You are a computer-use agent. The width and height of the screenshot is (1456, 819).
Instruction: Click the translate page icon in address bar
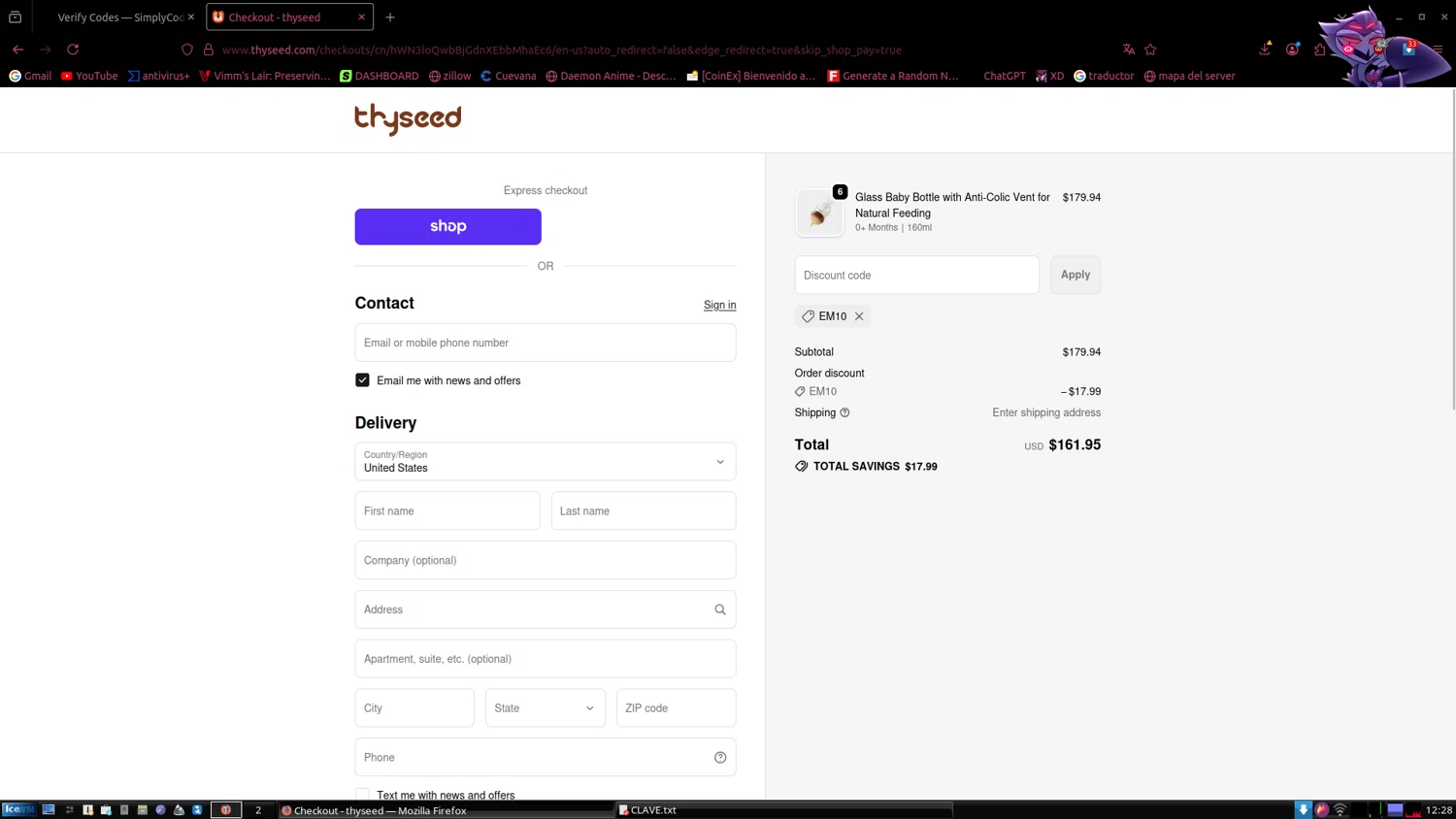(x=1129, y=49)
